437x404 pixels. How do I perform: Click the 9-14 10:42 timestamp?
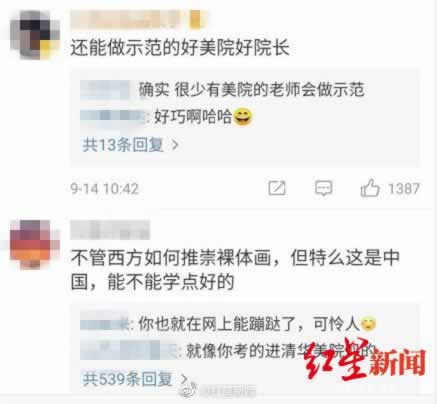pyautogui.click(x=104, y=189)
